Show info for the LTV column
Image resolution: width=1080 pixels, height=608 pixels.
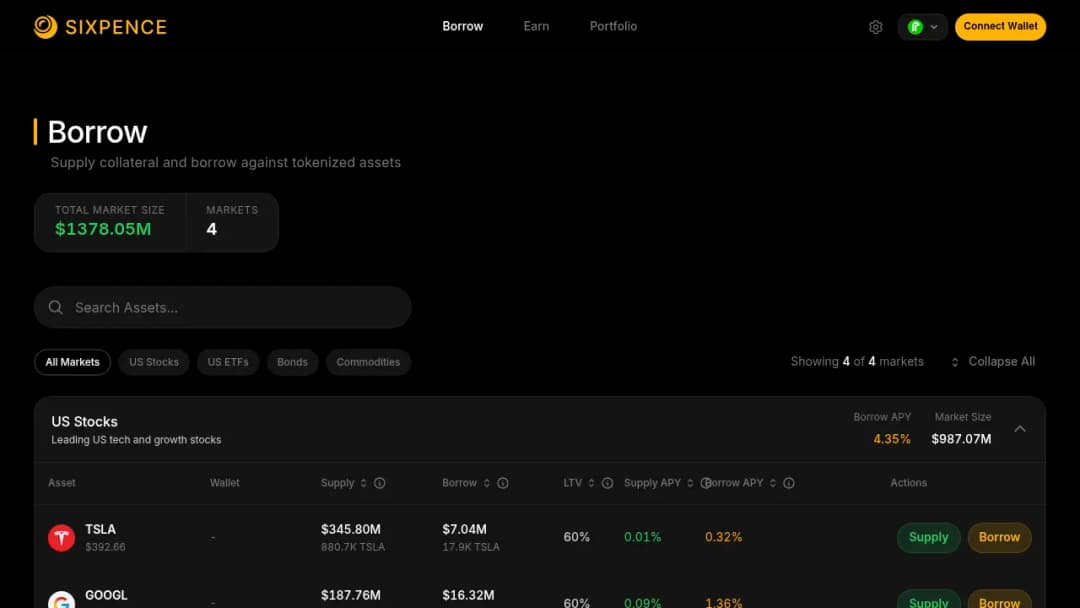pos(608,483)
